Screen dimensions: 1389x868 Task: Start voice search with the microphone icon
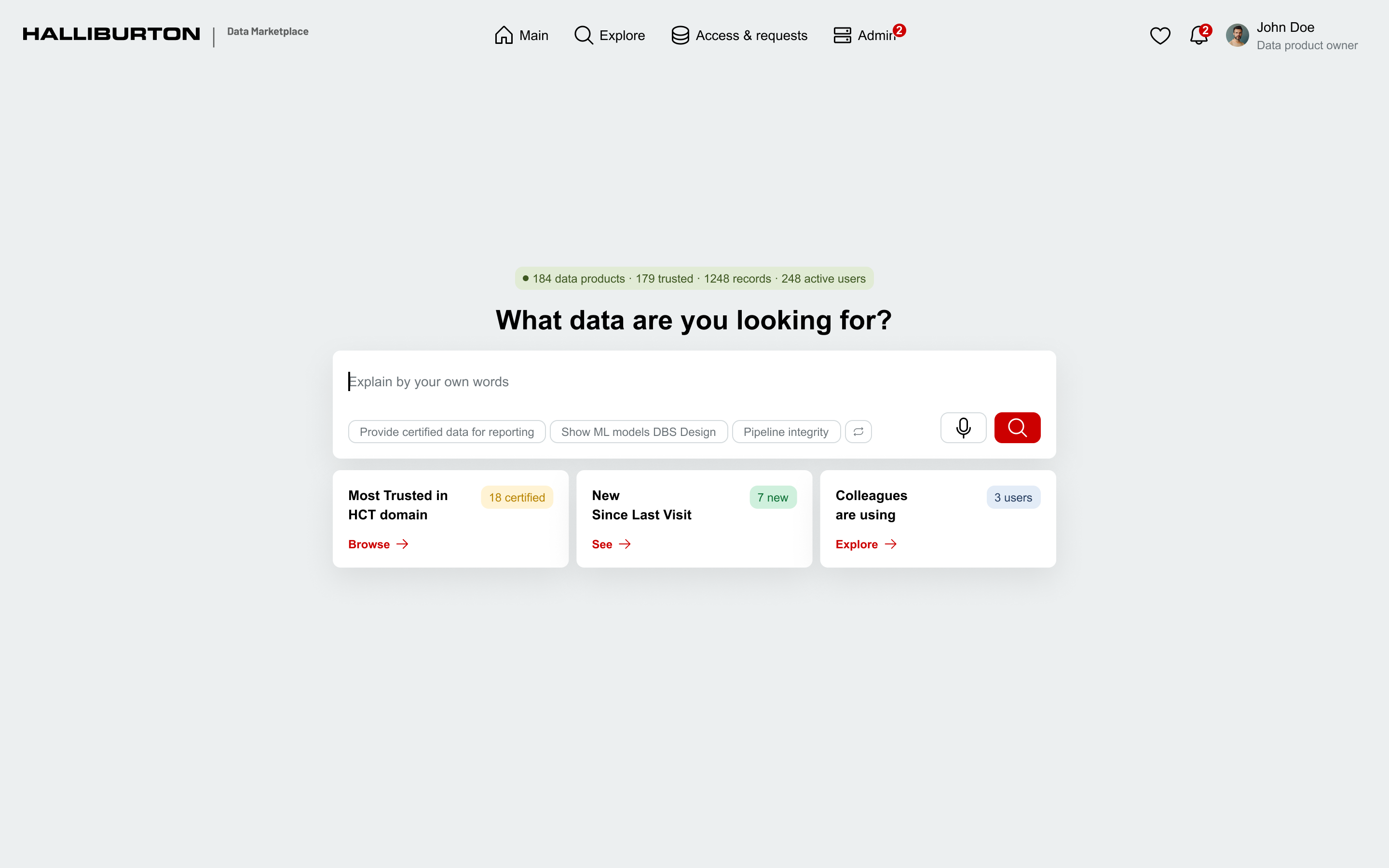(963, 427)
